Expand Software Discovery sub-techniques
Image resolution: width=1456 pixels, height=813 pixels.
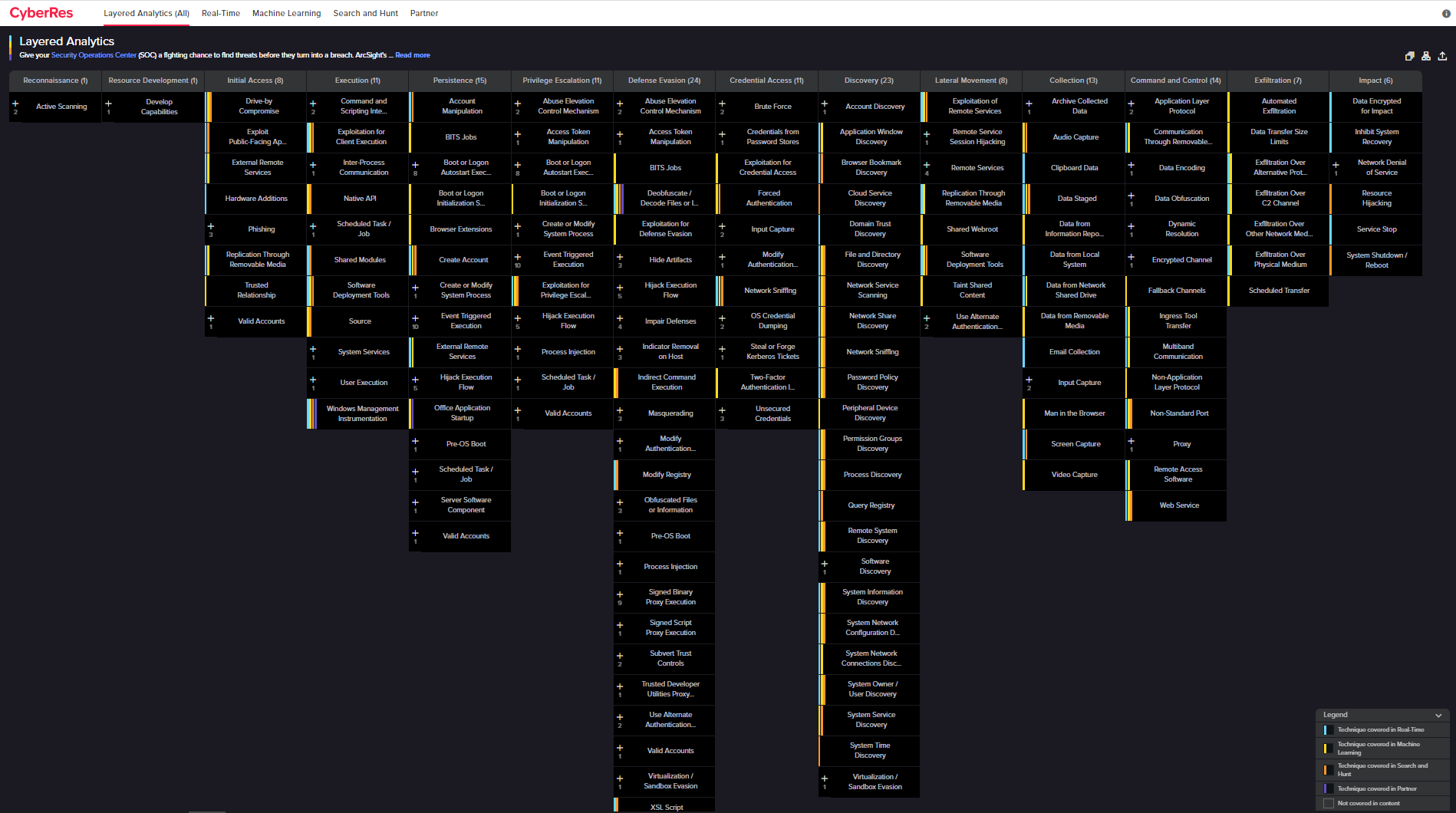pos(825,564)
